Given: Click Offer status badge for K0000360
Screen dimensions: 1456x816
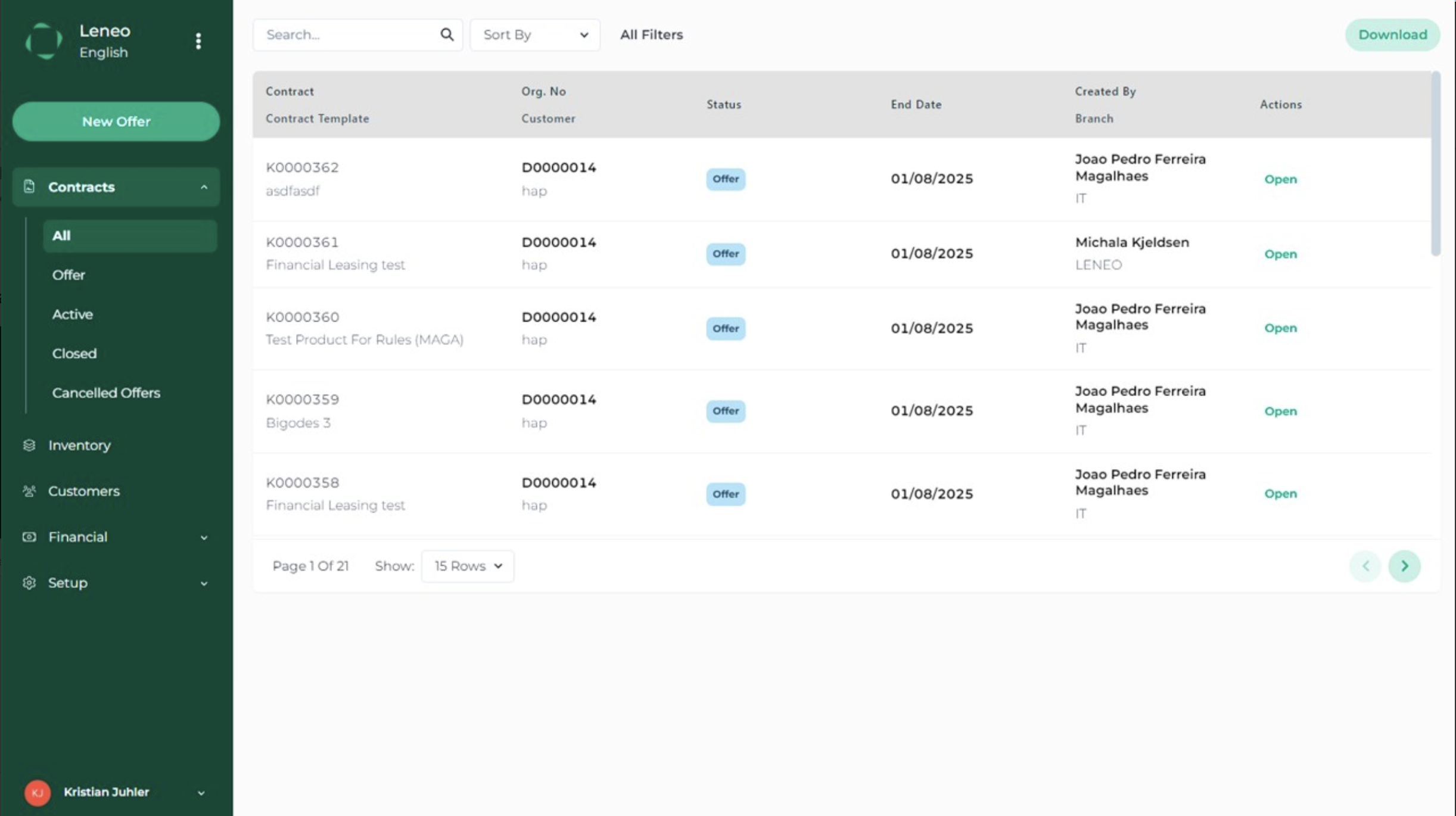Looking at the screenshot, I should coord(726,328).
